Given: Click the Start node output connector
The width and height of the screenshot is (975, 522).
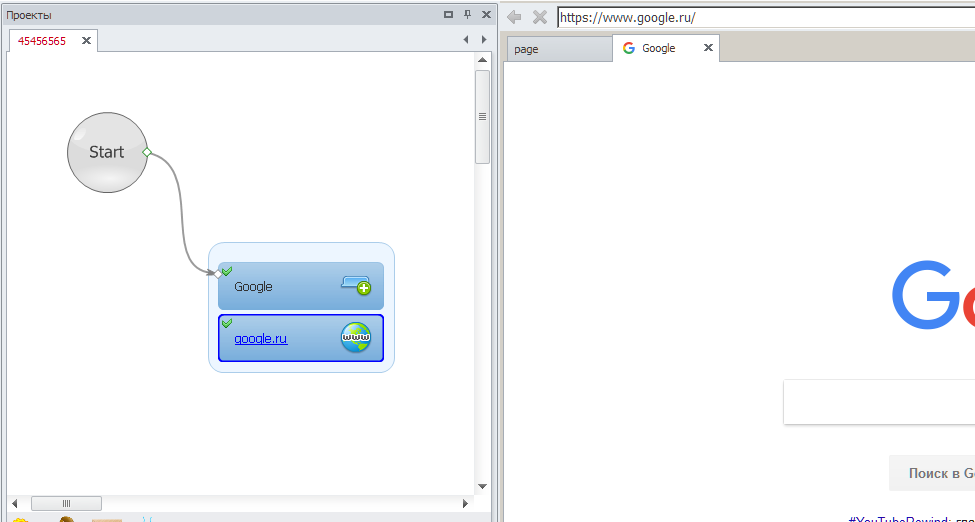Looking at the screenshot, I should [147, 152].
